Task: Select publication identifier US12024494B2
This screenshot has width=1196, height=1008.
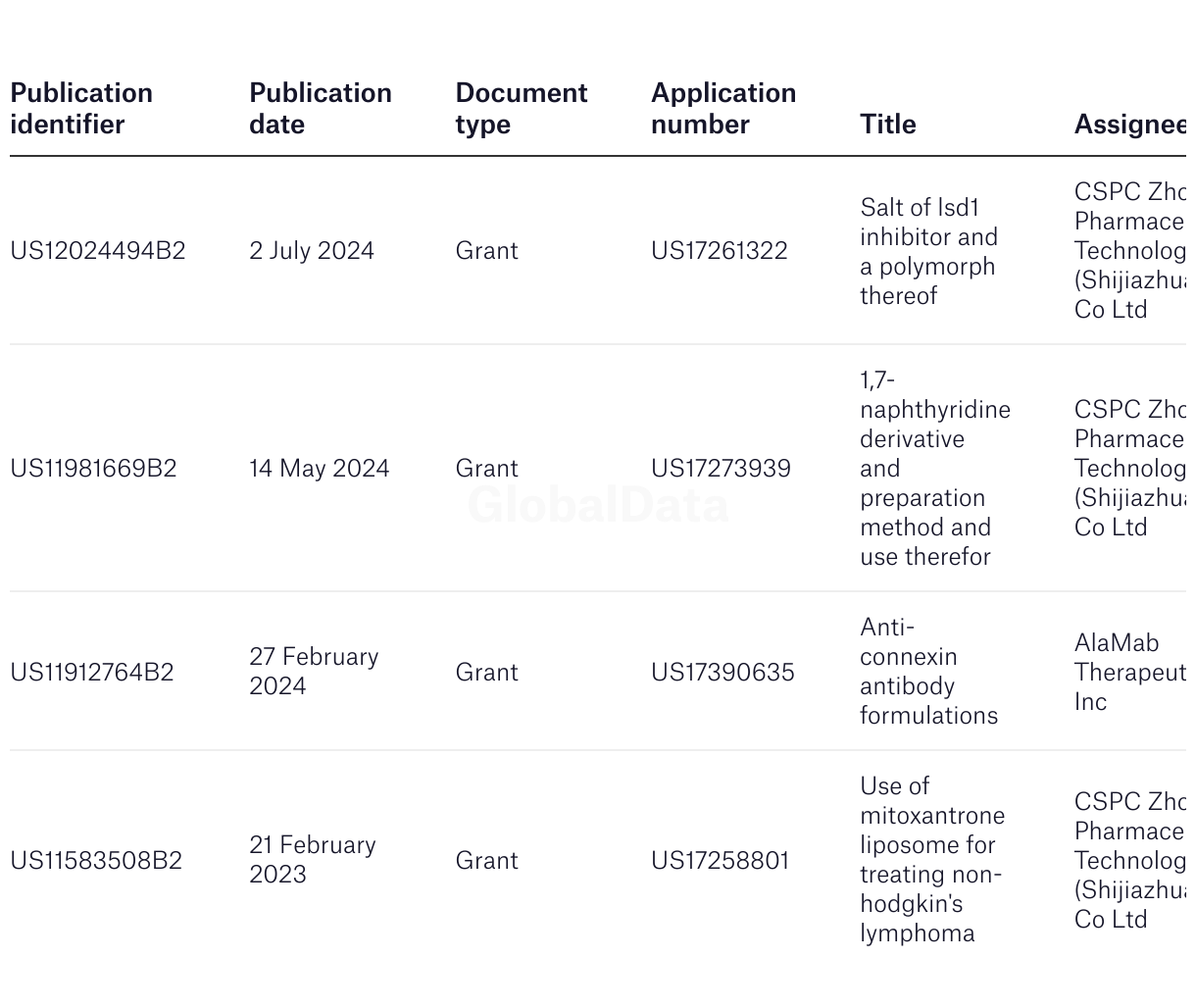Action: [98, 251]
